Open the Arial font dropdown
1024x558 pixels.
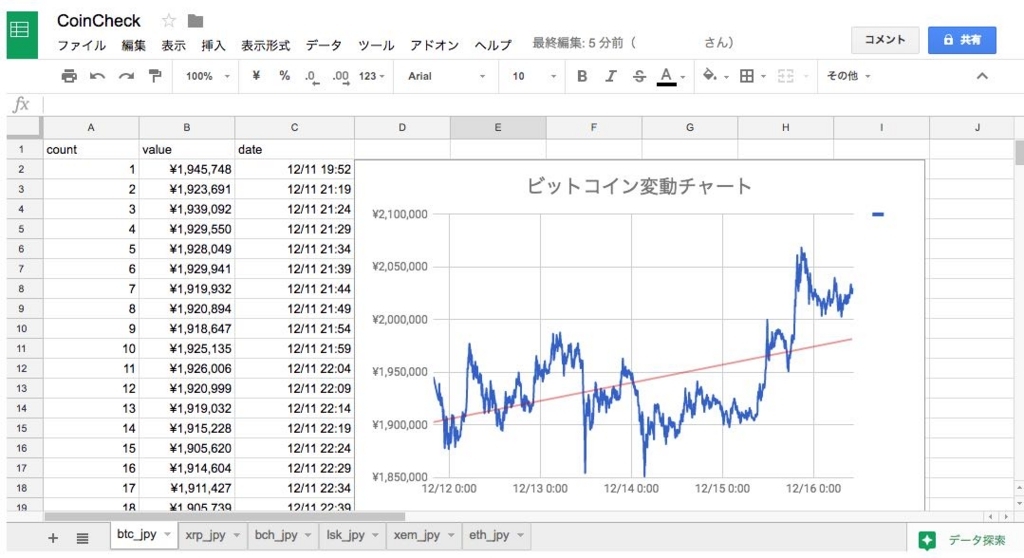(447, 76)
